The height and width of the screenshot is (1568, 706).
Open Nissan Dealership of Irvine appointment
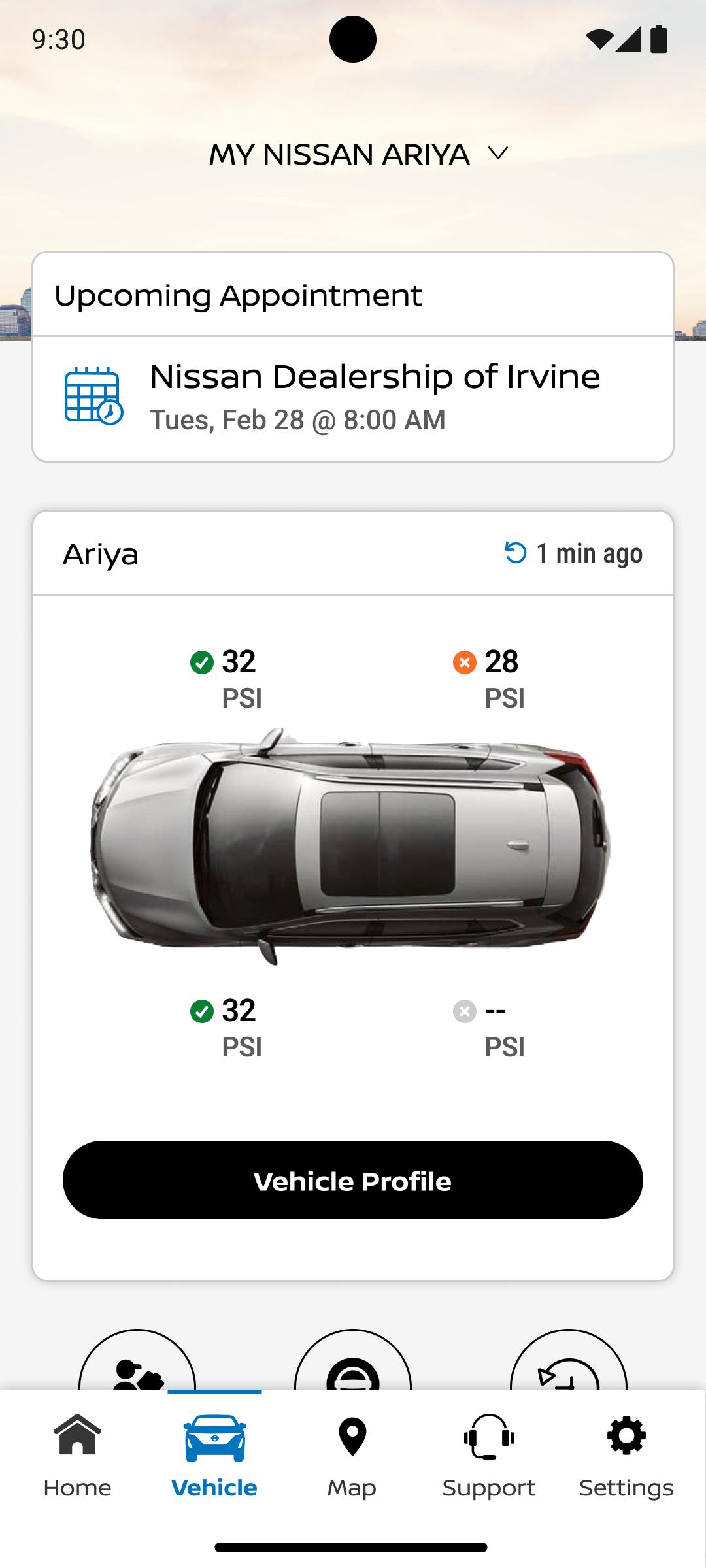[x=375, y=396]
